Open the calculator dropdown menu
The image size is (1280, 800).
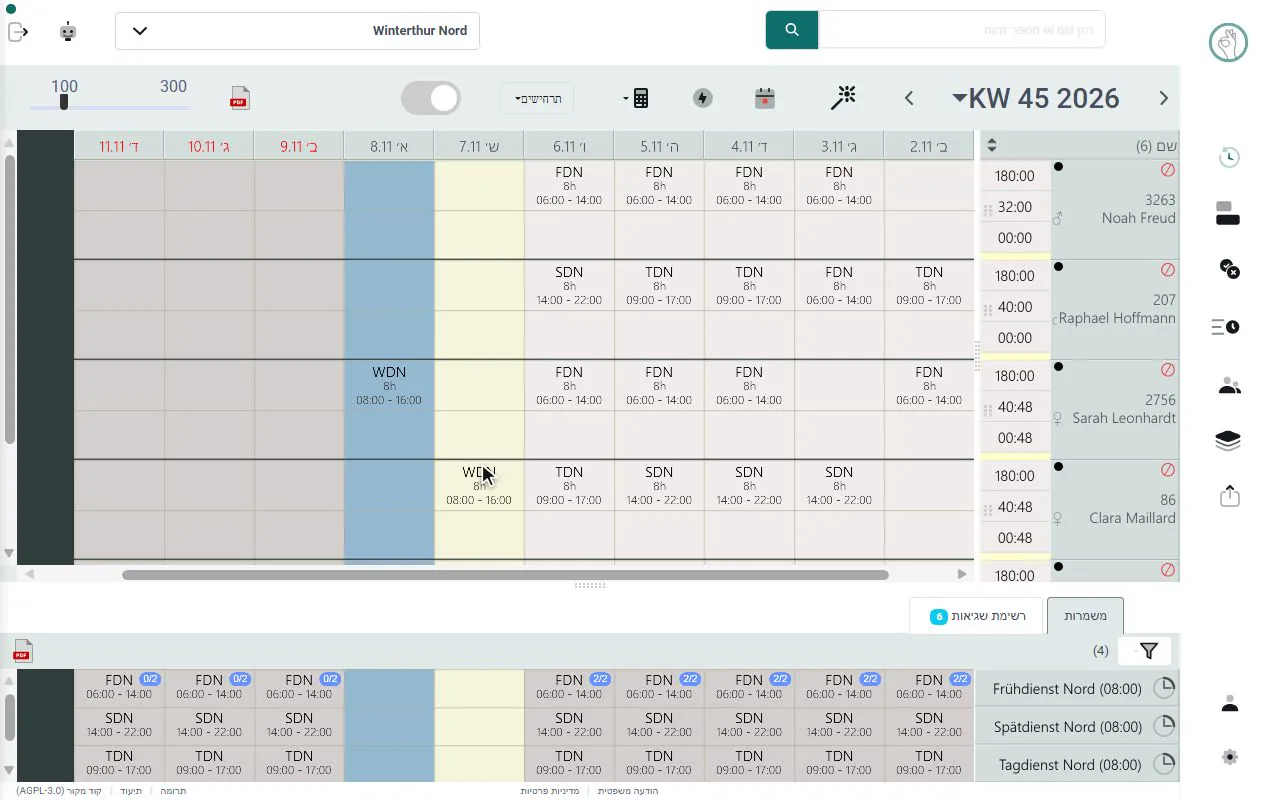637,98
